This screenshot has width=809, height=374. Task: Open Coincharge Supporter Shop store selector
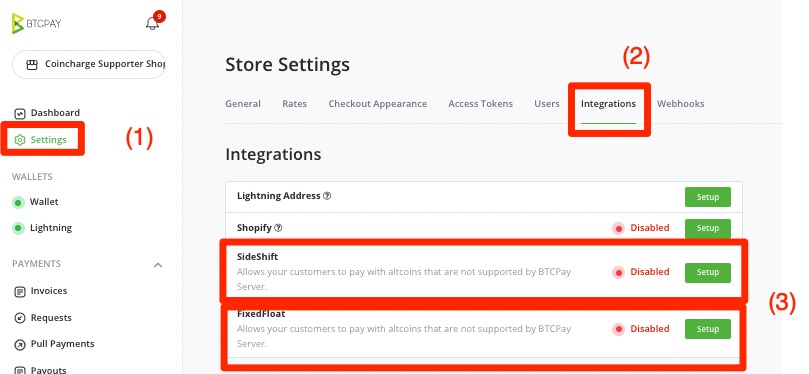(x=88, y=64)
